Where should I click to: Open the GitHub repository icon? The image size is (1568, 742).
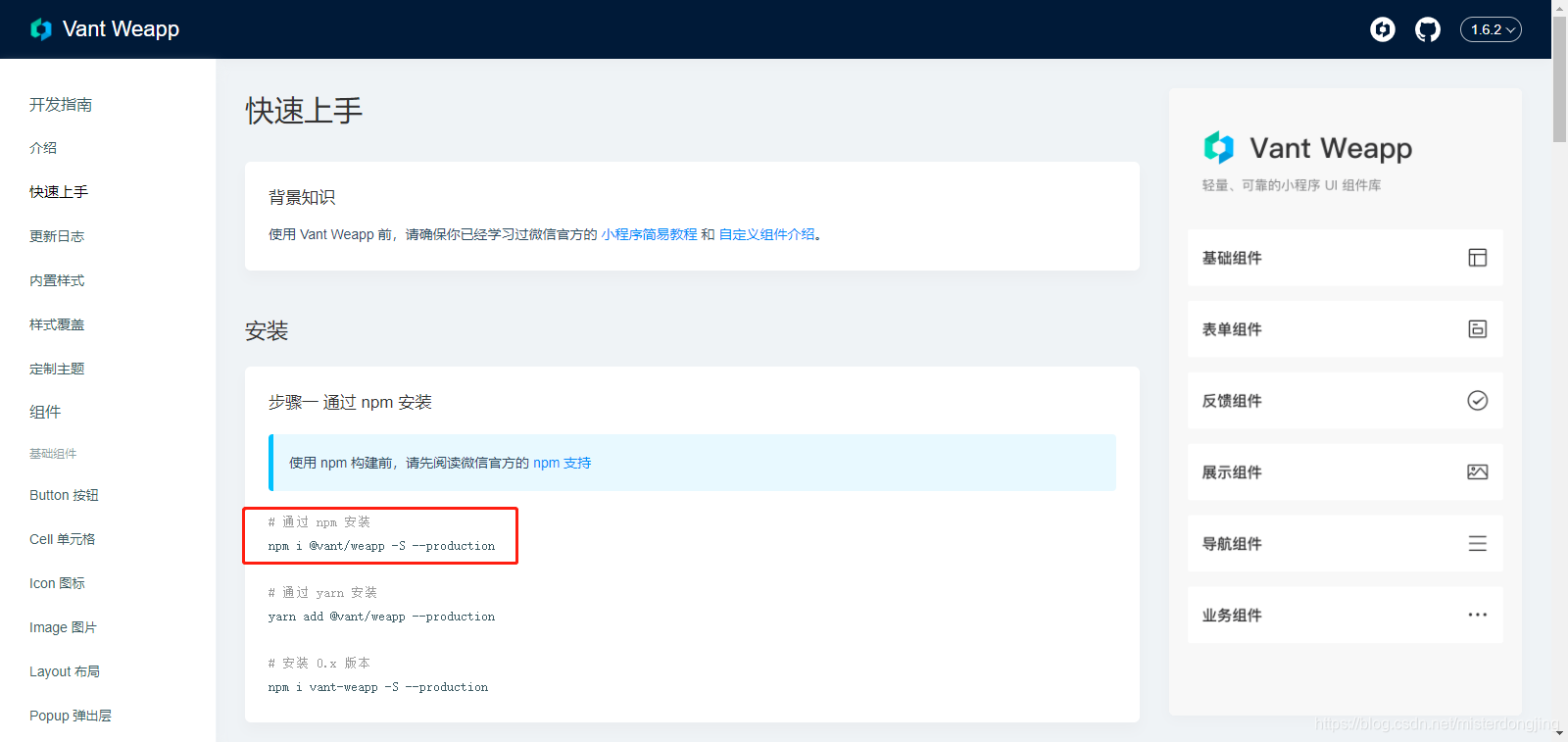click(1428, 29)
